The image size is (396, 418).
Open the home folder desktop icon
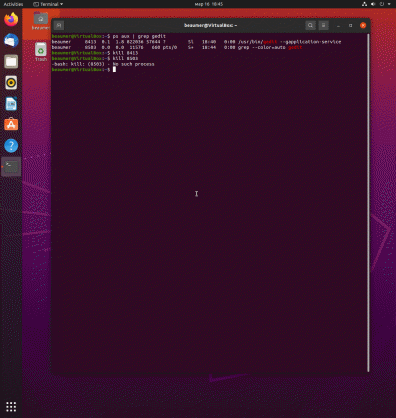point(41,21)
